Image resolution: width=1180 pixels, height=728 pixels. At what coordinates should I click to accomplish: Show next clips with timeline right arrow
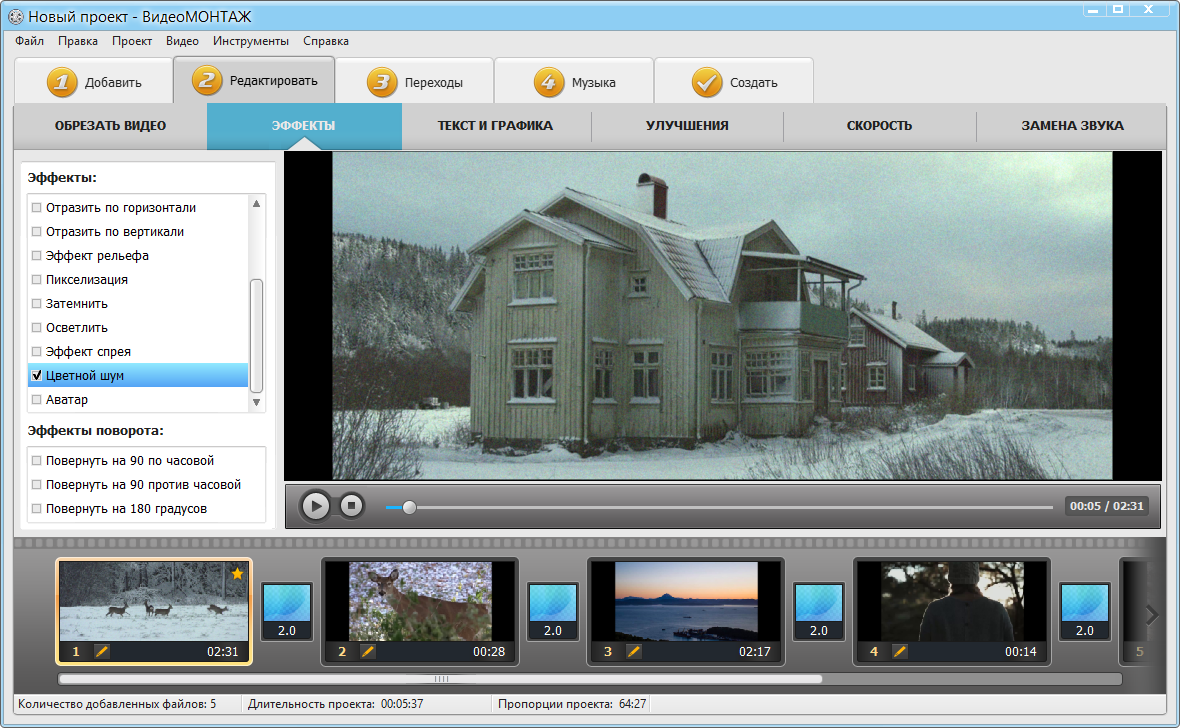click(1151, 615)
